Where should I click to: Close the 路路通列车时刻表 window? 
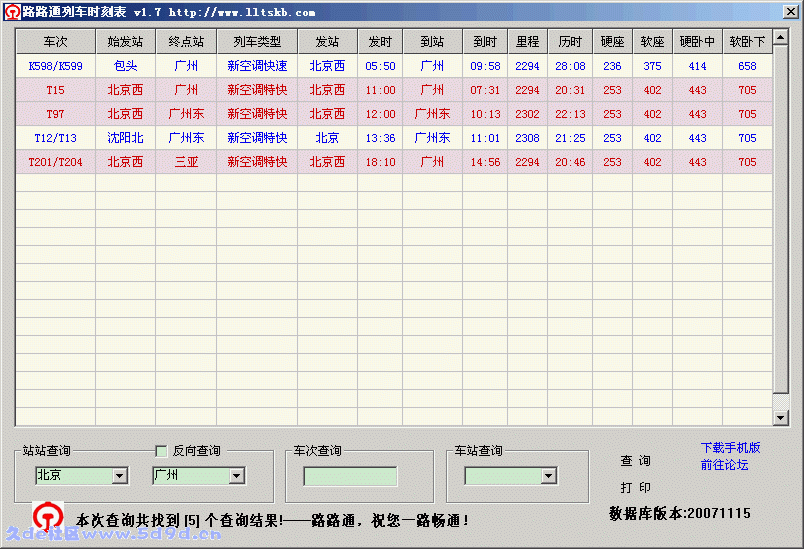click(790, 11)
